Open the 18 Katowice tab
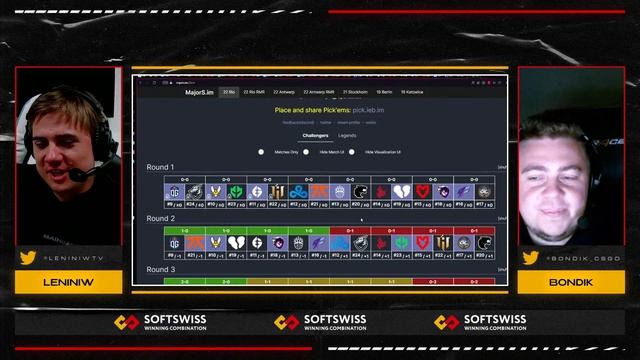The width and height of the screenshot is (640, 360). tap(412, 92)
